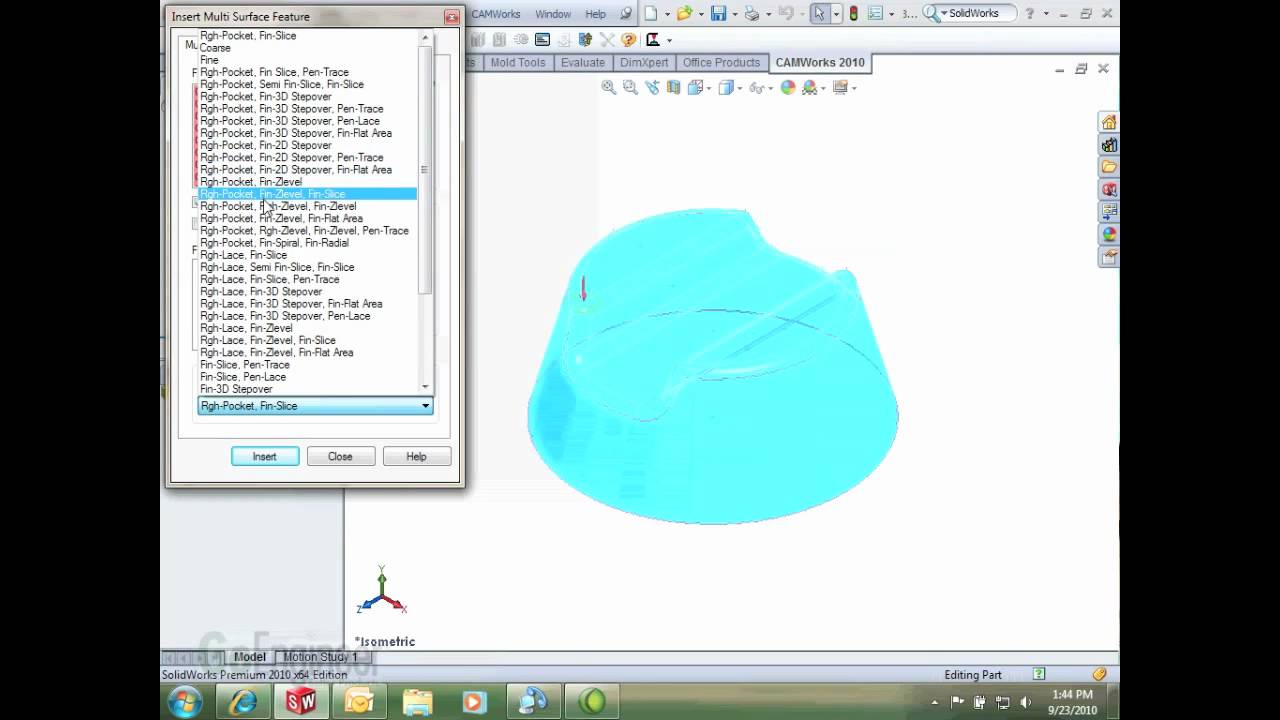The image size is (1280, 720).
Task: Click the volume icon in system tray
Action: [1025, 702]
